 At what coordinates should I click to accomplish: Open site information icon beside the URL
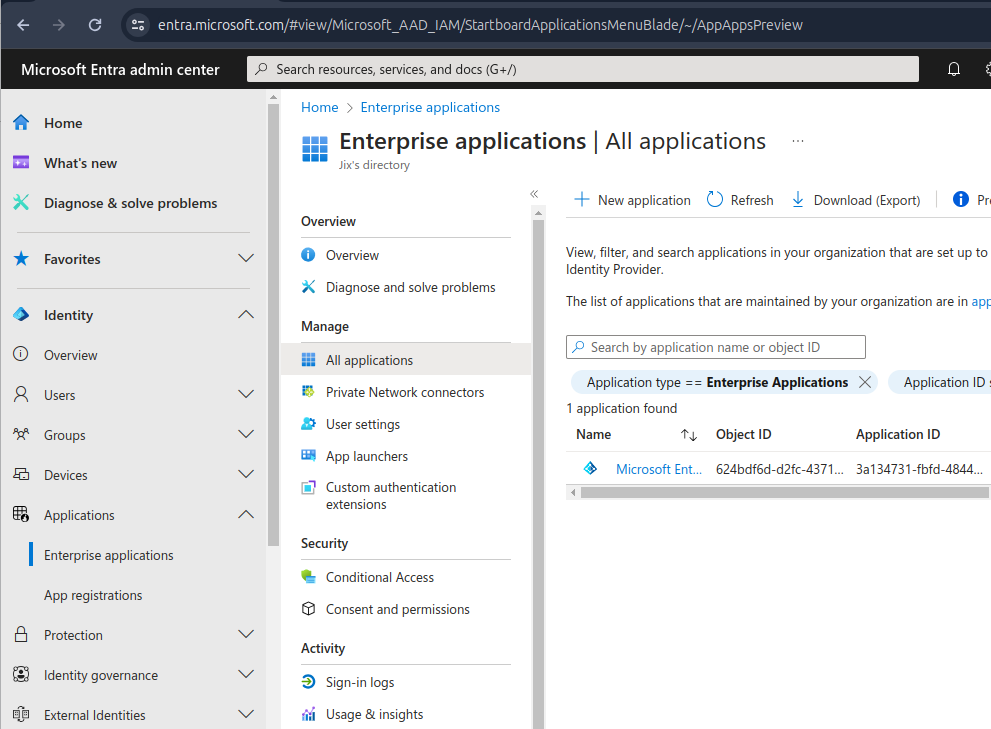tap(138, 25)
